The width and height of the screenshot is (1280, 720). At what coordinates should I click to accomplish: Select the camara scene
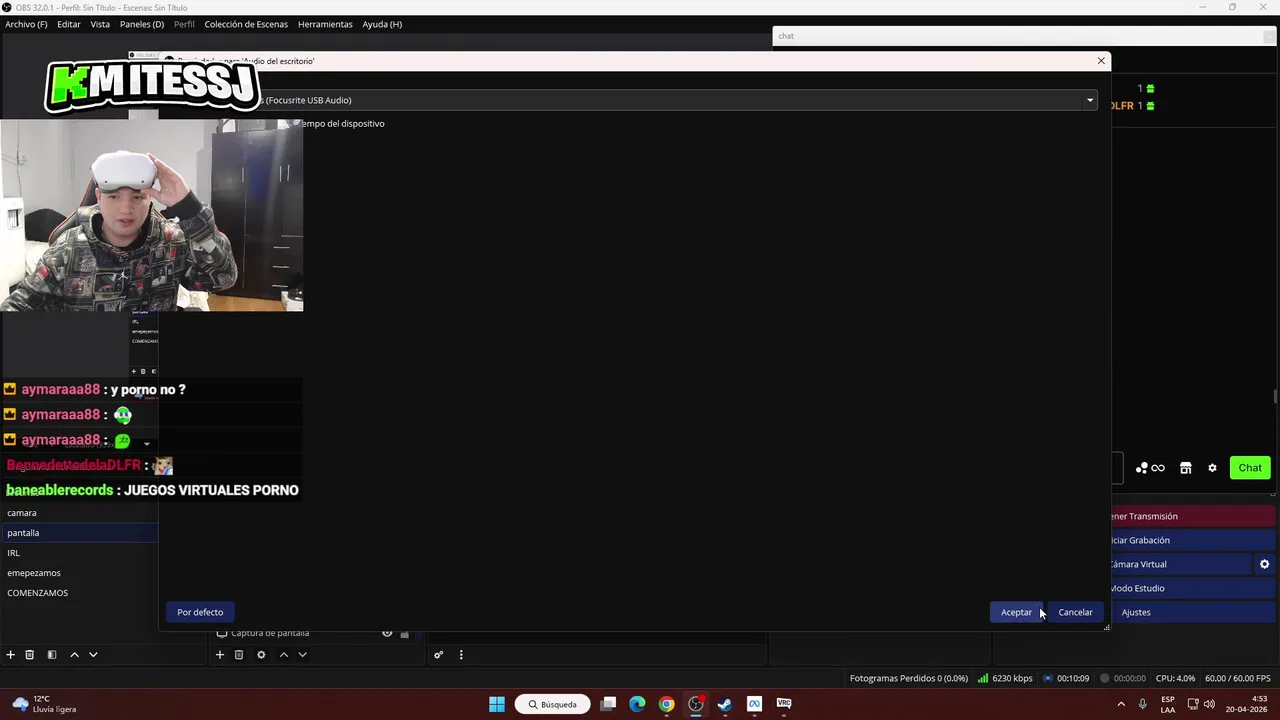(x=79, y=513)
